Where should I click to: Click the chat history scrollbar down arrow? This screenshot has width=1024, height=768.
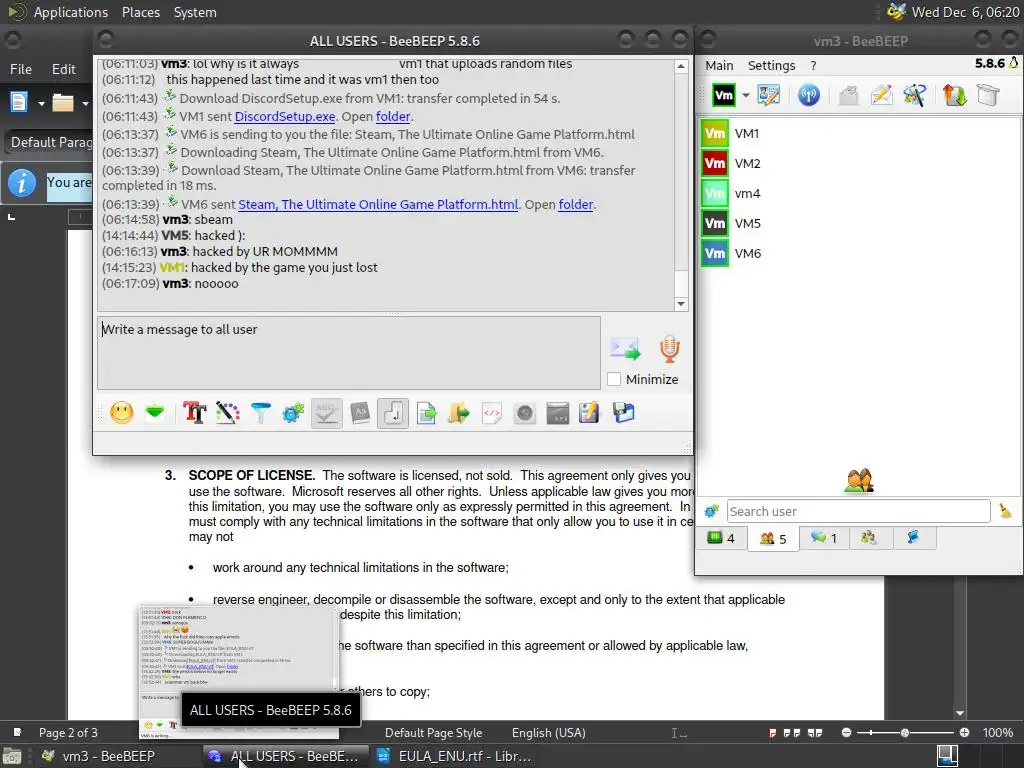click(681, 304)
